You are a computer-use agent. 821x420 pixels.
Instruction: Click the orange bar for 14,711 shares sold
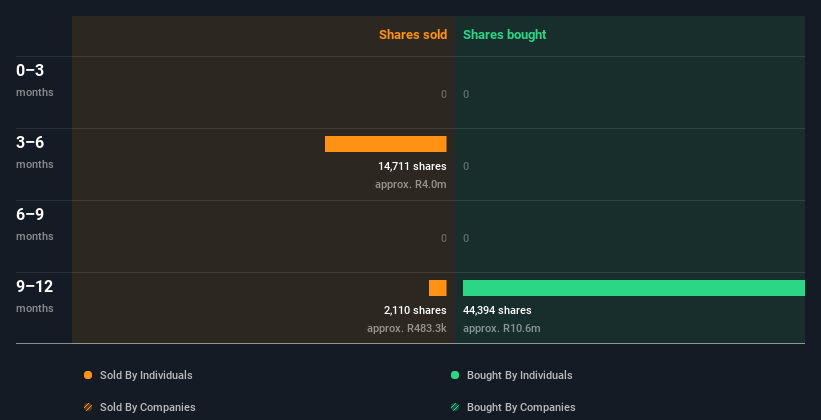385,144
